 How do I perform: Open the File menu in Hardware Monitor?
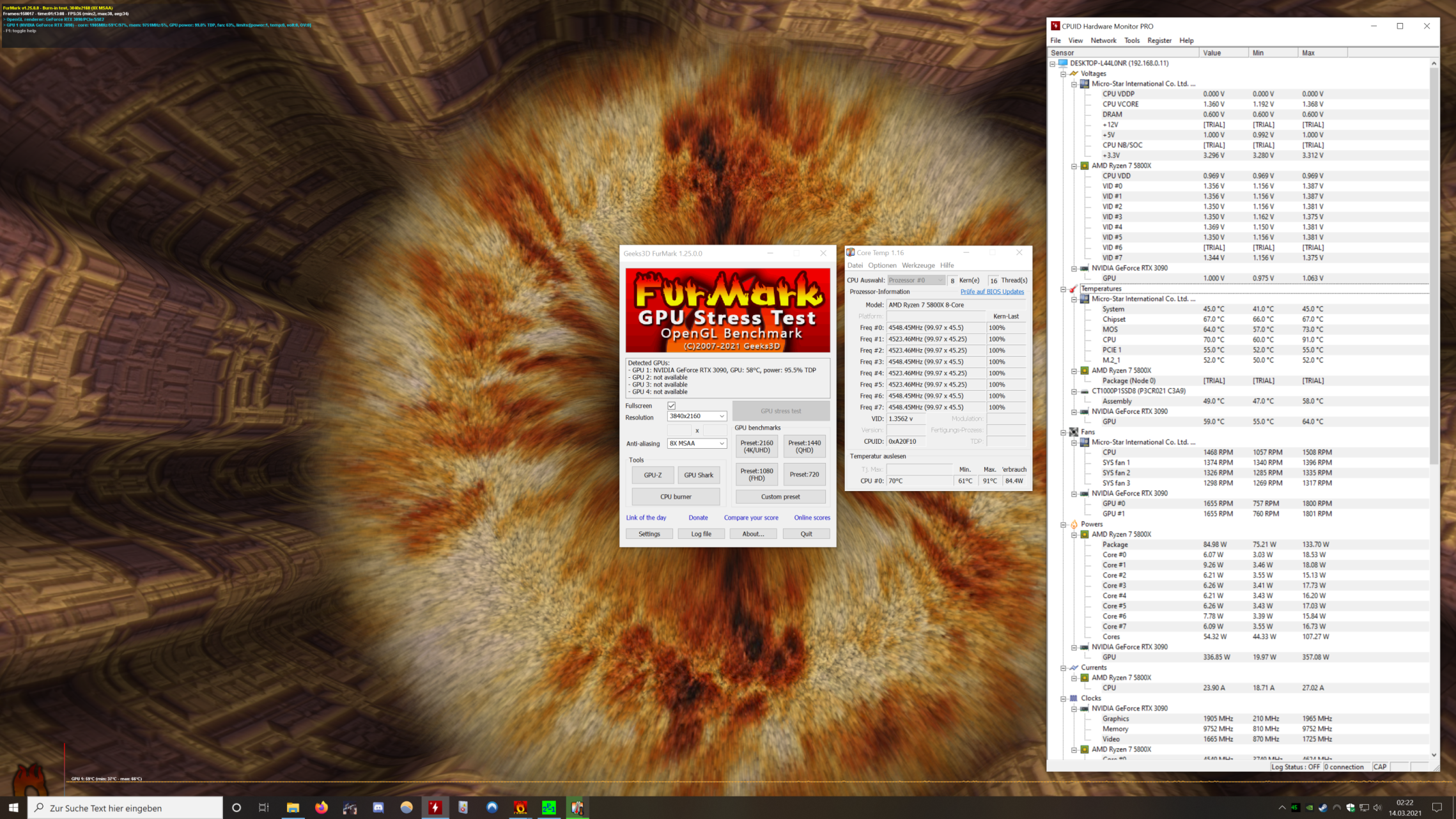click(1055, 40)
